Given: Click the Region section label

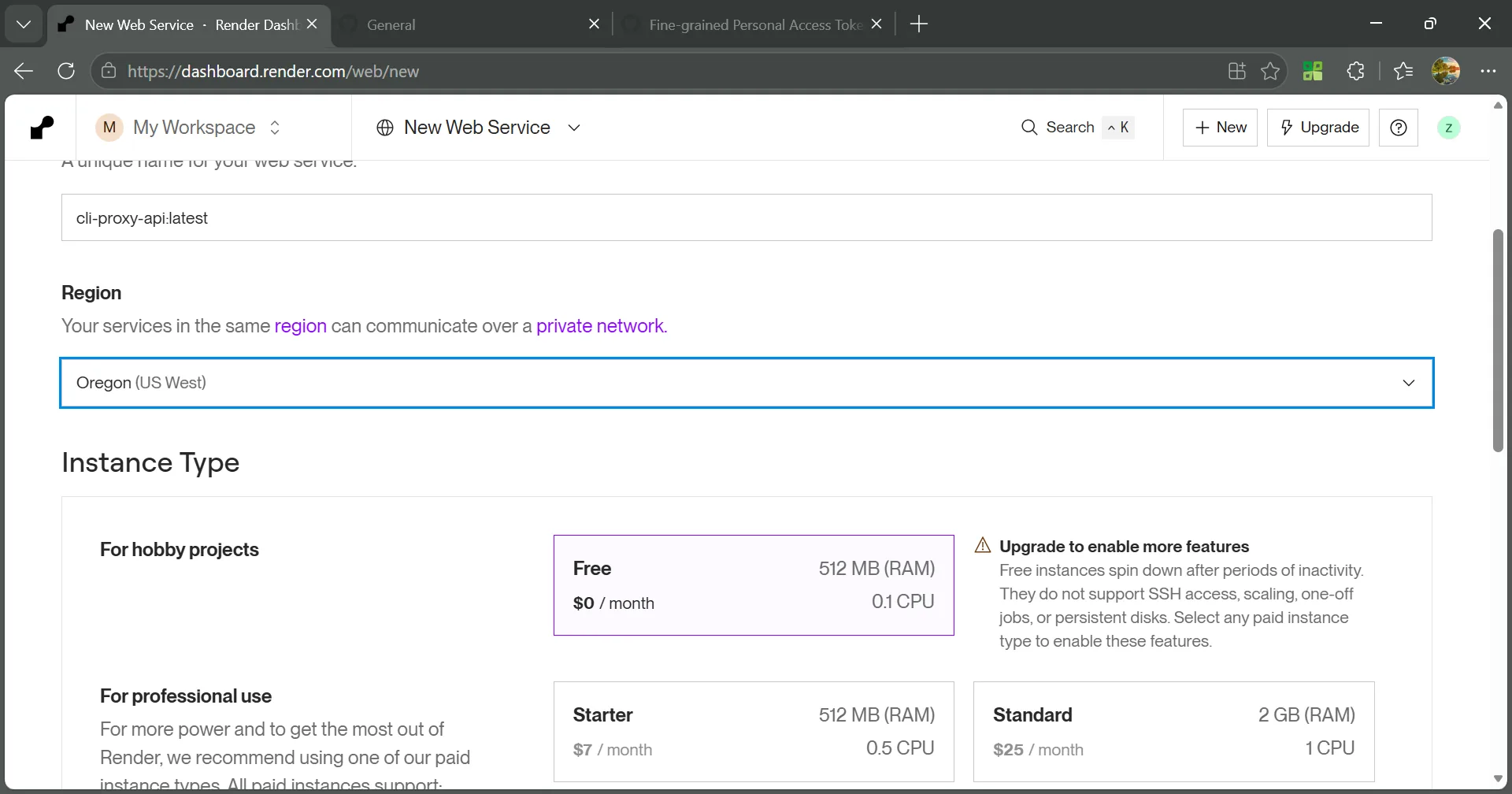Looking at the screenshot, I should [91, 293].
